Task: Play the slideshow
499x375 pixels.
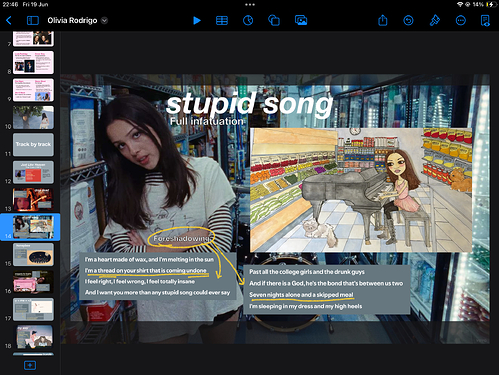Action: point(197,20)
